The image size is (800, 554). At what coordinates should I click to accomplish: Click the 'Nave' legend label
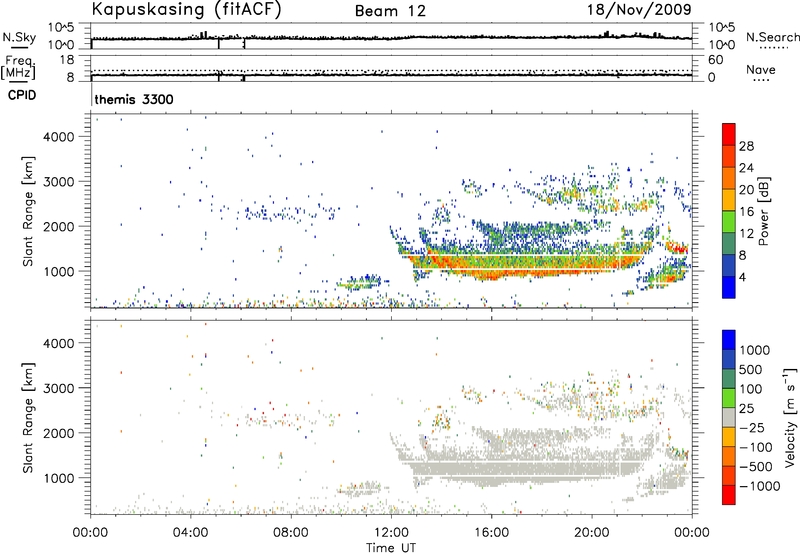coord(761,69)
